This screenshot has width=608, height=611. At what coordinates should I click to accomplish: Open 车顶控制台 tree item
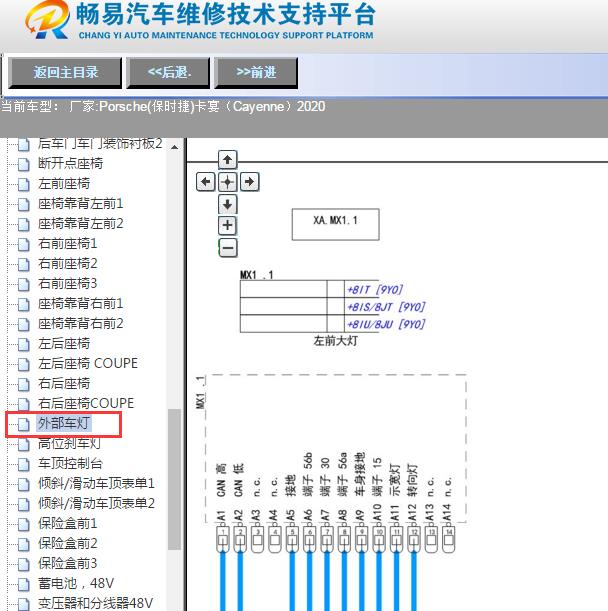[70, 463]
